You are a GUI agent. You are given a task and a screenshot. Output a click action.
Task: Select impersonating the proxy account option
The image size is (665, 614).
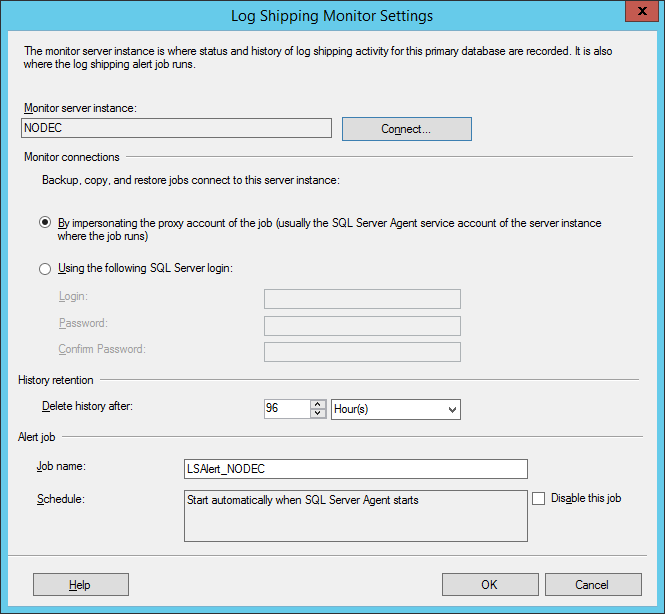pyautogui.click(x=45, y=223)
